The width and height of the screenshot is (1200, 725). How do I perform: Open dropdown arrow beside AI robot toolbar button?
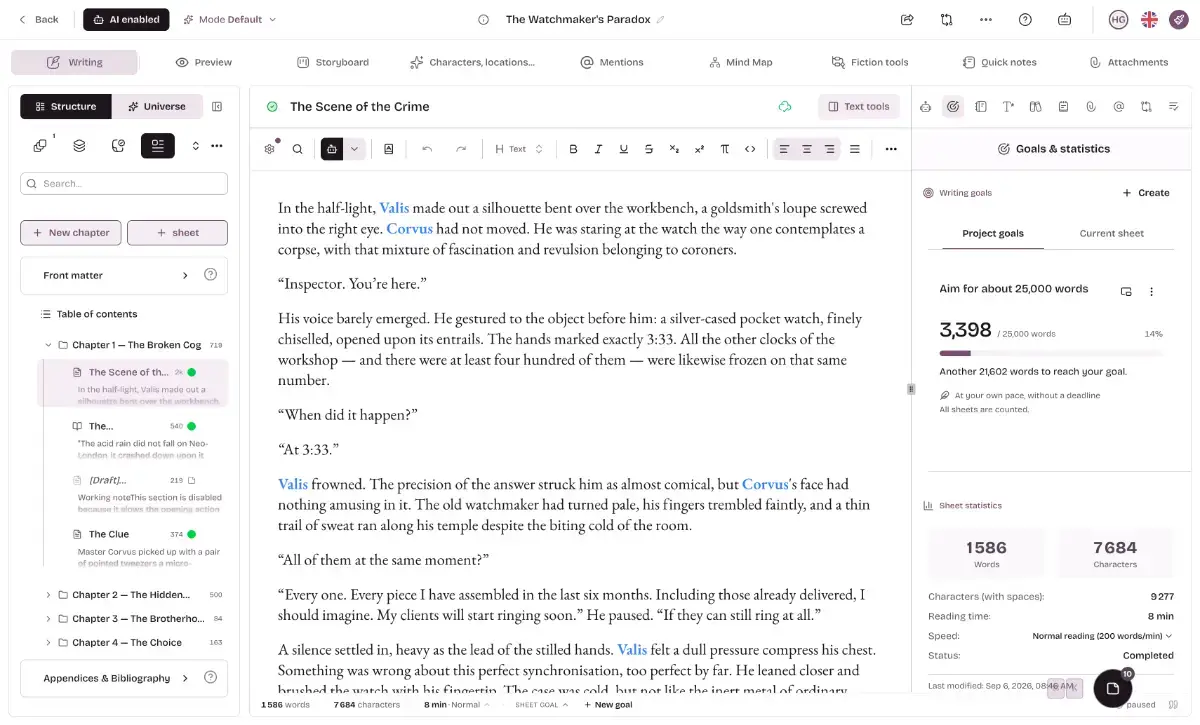point(354,149)
